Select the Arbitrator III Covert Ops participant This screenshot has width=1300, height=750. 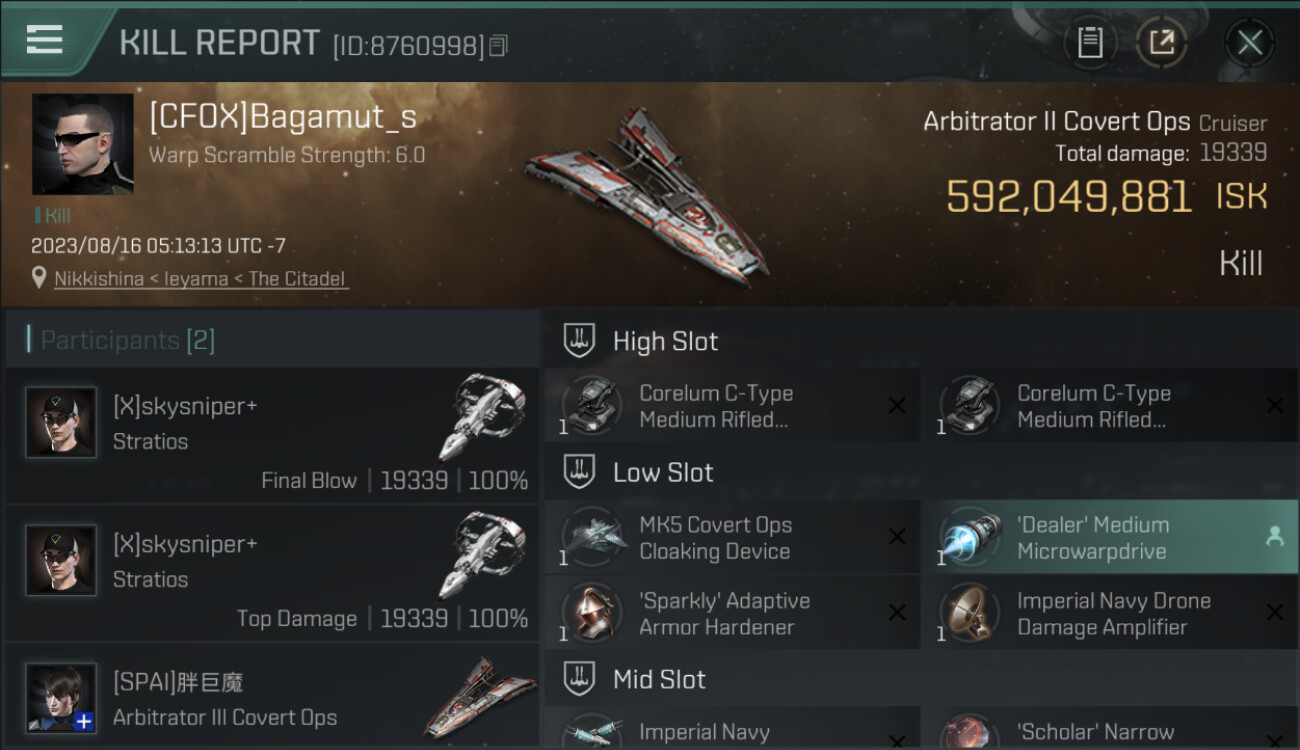point(272,697)
